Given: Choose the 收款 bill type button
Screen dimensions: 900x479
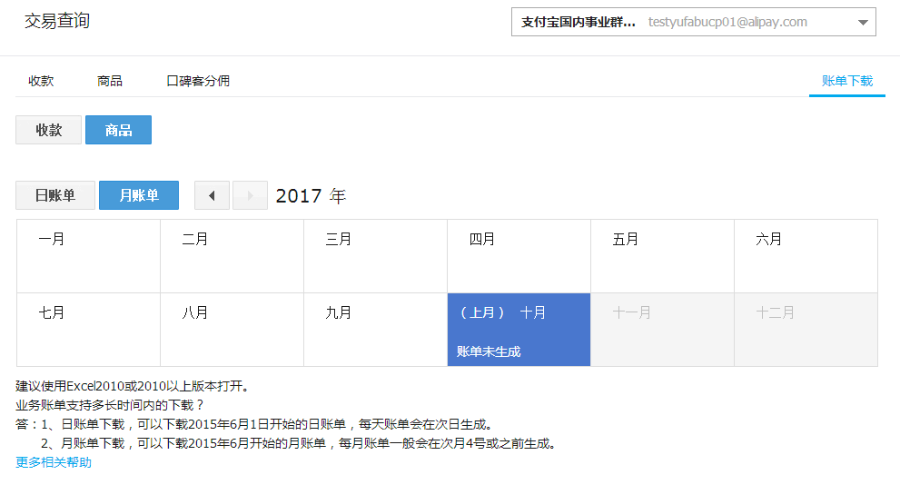Looking at the screenshot, I should 49,130.
